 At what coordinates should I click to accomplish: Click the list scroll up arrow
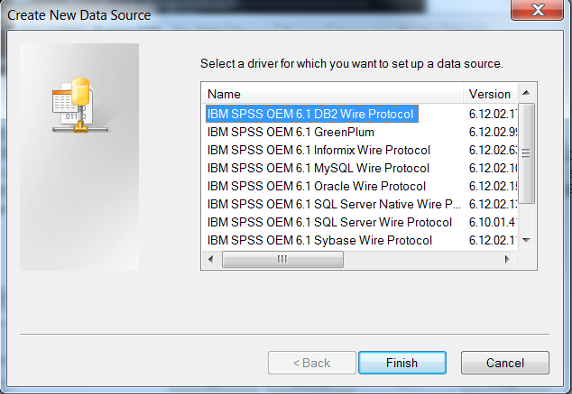(x=526, y=93)
